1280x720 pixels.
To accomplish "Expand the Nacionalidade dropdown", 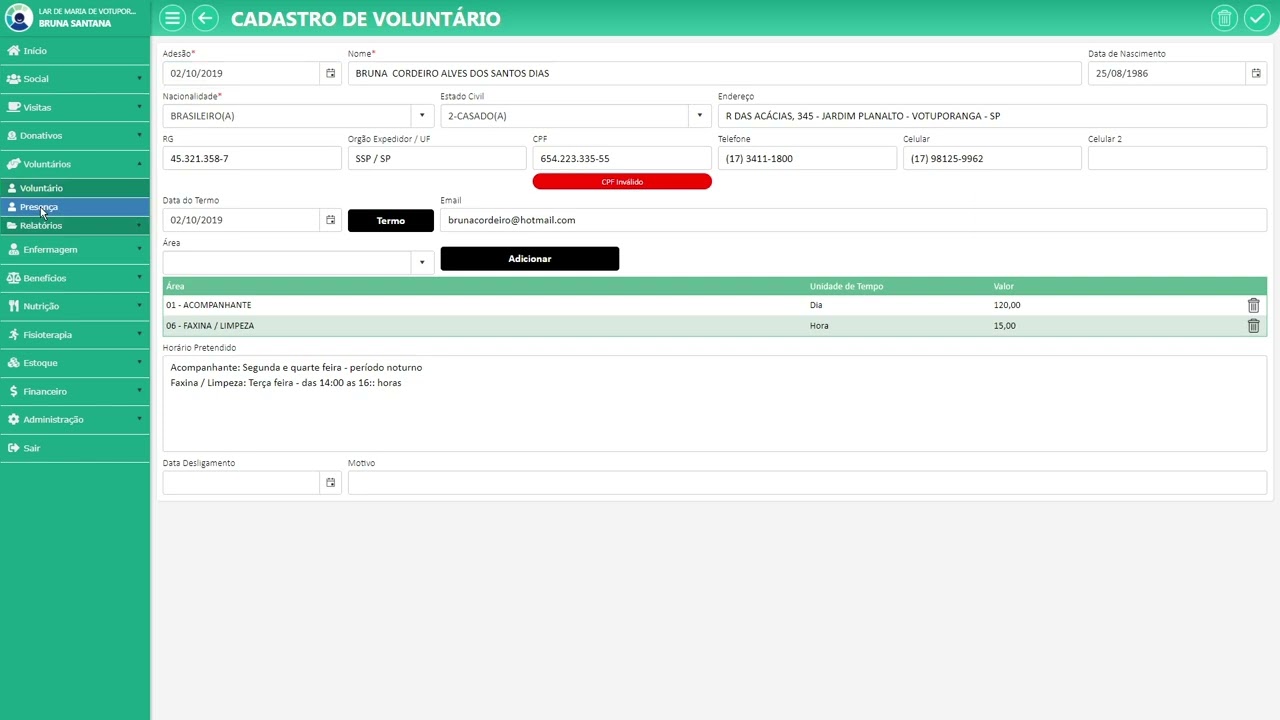I will (x=422, y=116).
